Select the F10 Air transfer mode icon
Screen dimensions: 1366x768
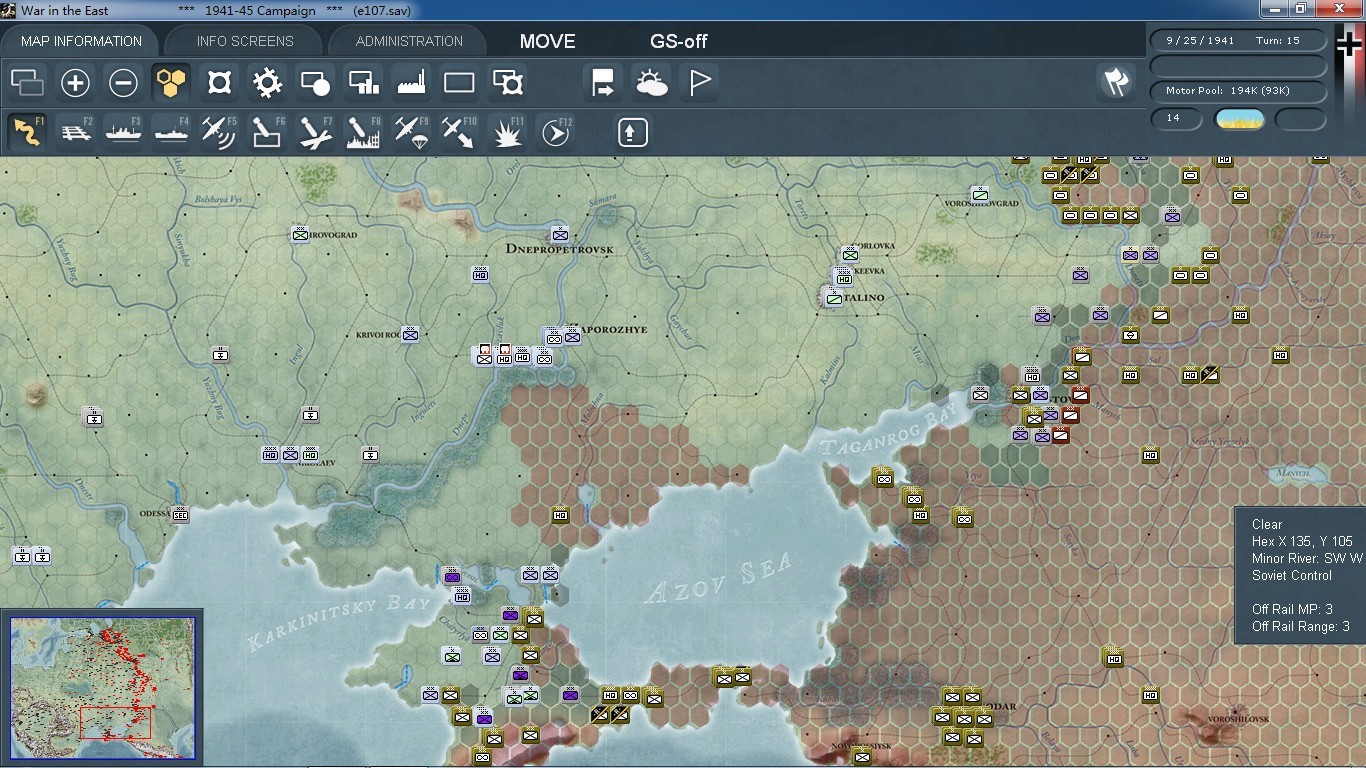click(459, 132)
